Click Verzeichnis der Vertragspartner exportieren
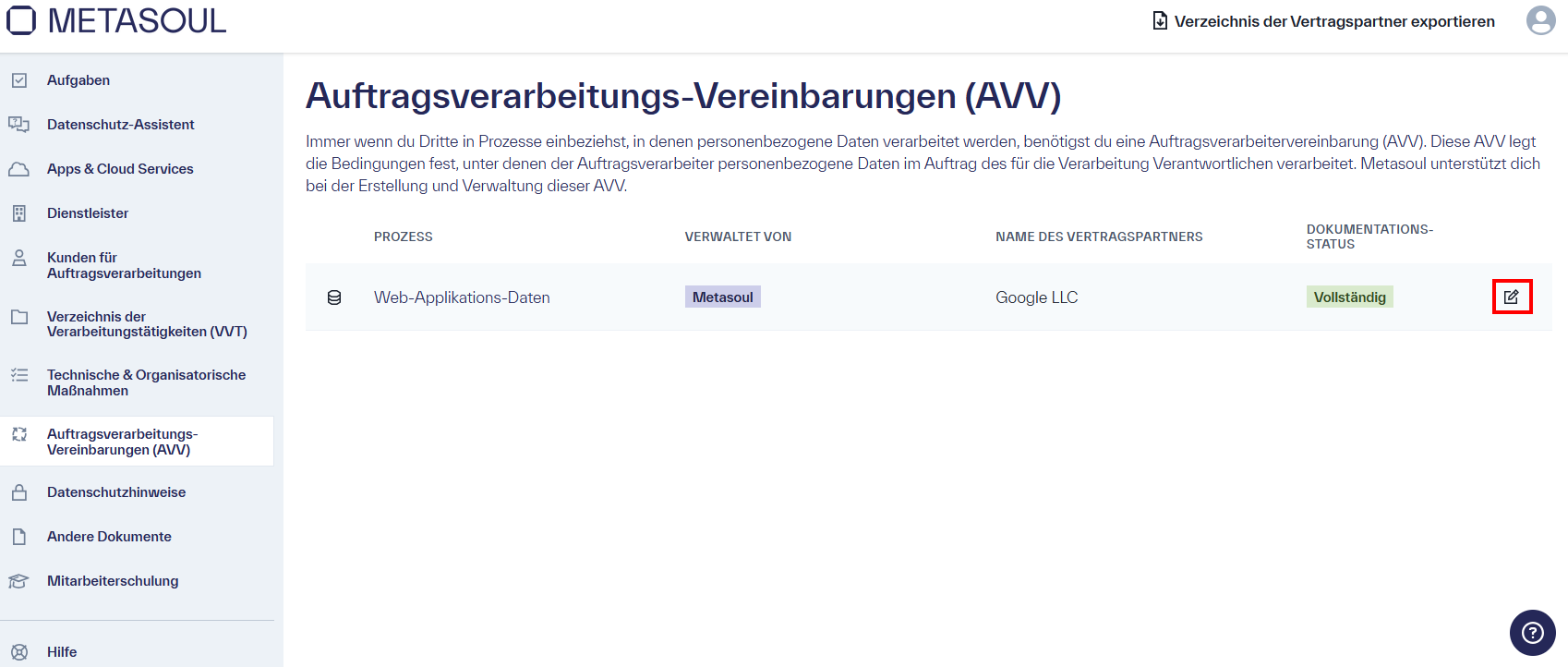Viewport: 1568px width, 667px height. point(1334,21)
